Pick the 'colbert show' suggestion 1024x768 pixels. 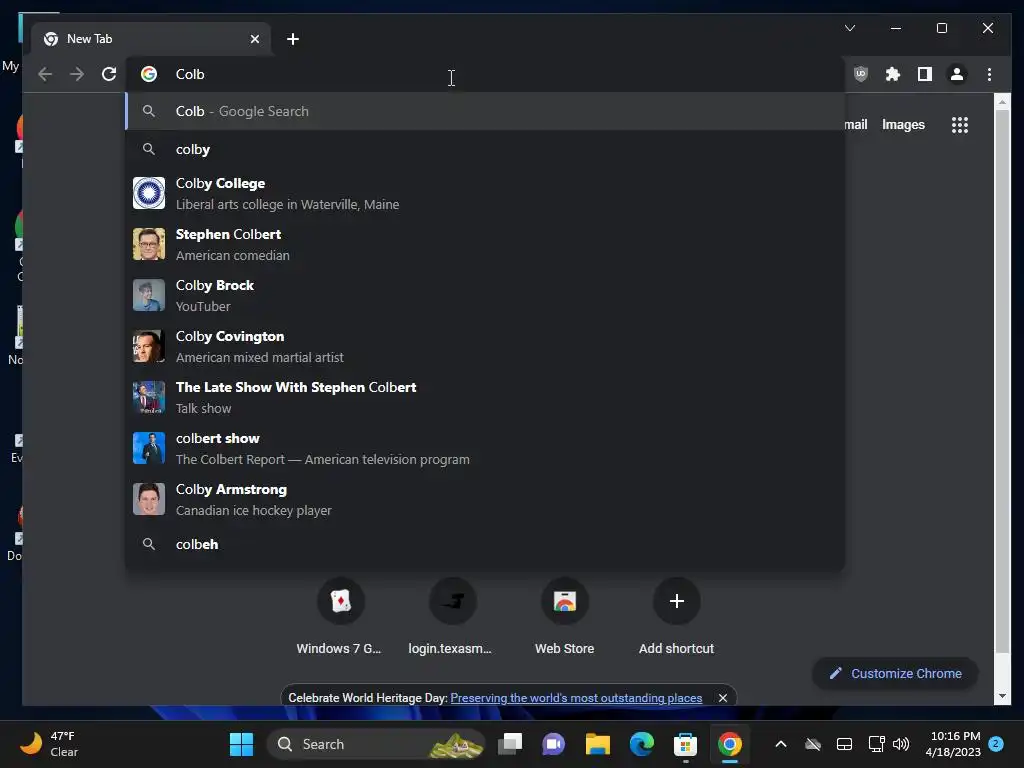tap(485, 448)
